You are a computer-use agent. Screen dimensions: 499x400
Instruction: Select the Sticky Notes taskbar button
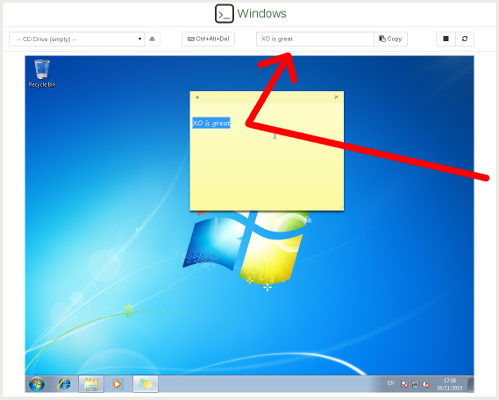[x=145, y=384]
